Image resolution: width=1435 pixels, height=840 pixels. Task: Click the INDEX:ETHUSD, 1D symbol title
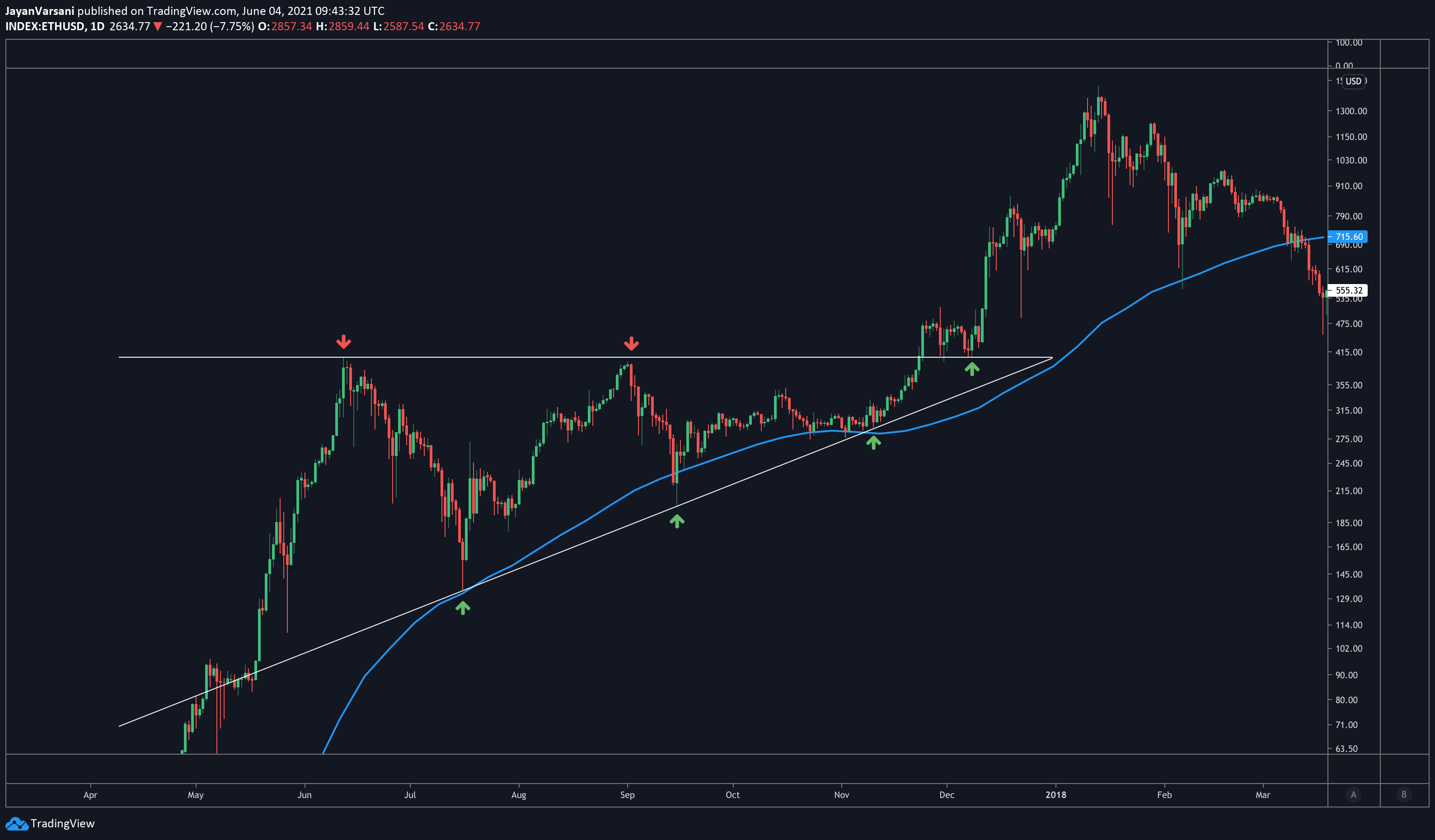55,26
